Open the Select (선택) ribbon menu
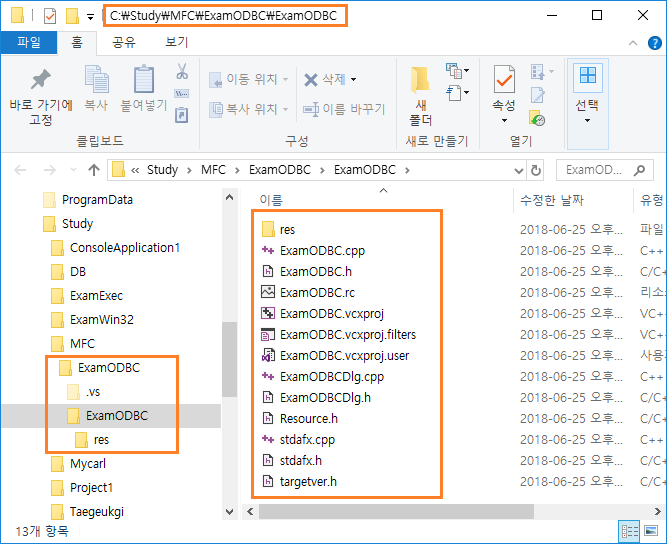Viewport: 667px width, 544px height. [x=587, y=104]
